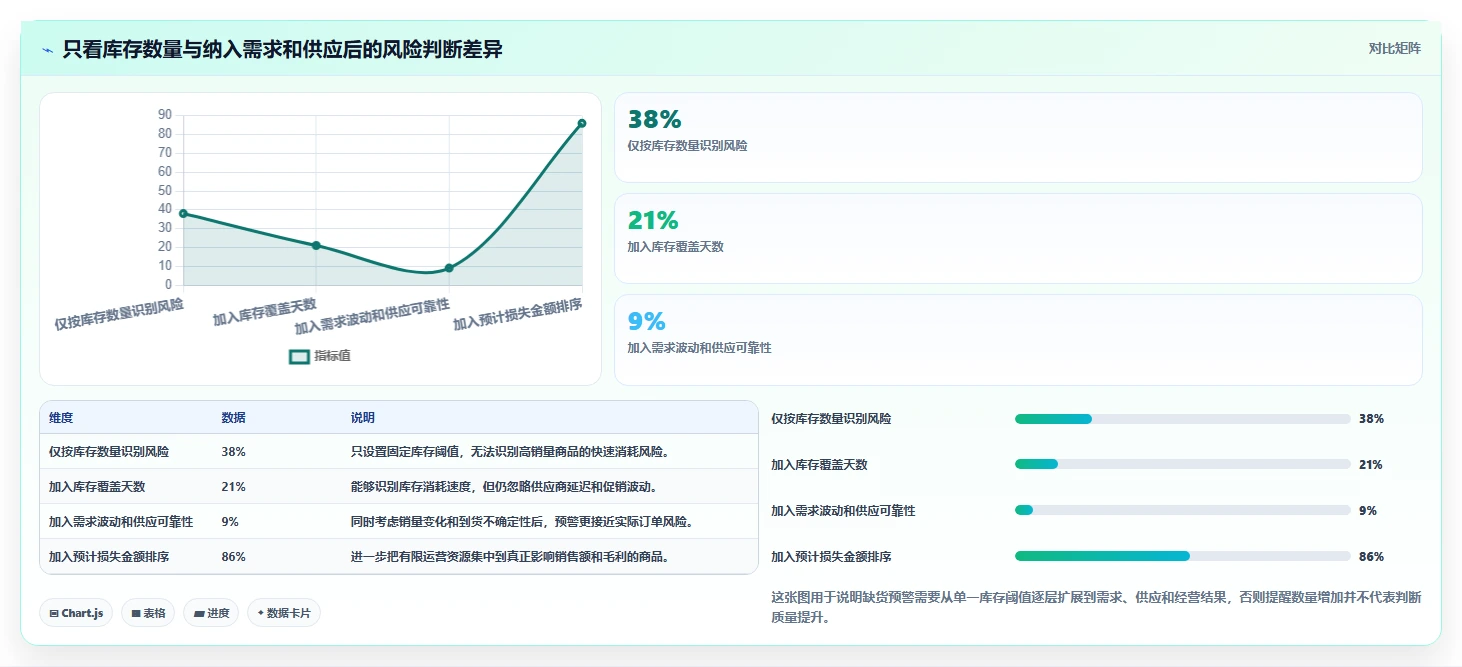Click progress label 仅按库存数量识别风险

point(831,419)
